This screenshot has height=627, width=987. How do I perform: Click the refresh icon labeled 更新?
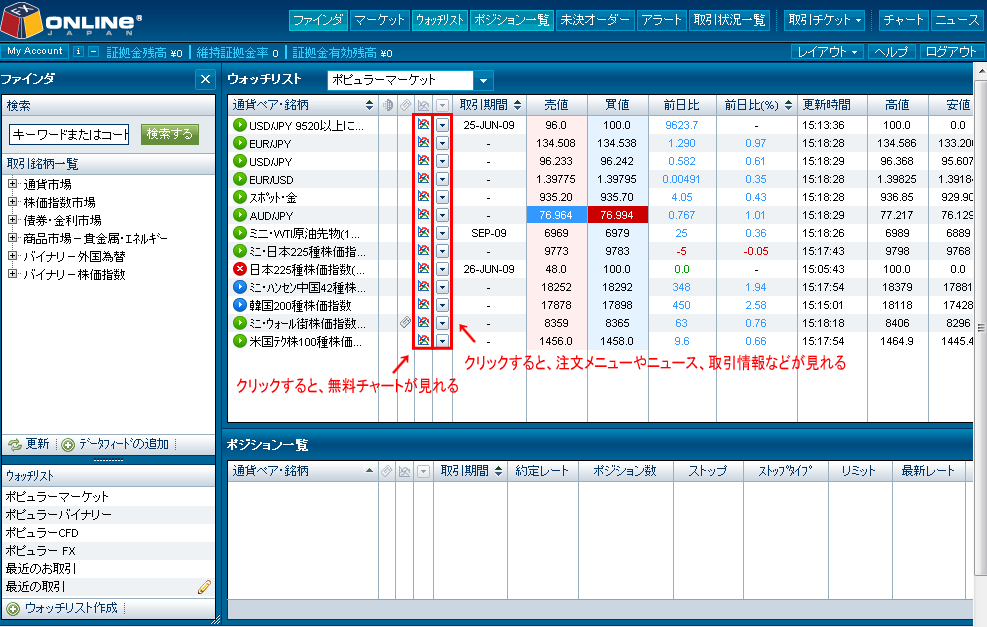tap(15, 444)
